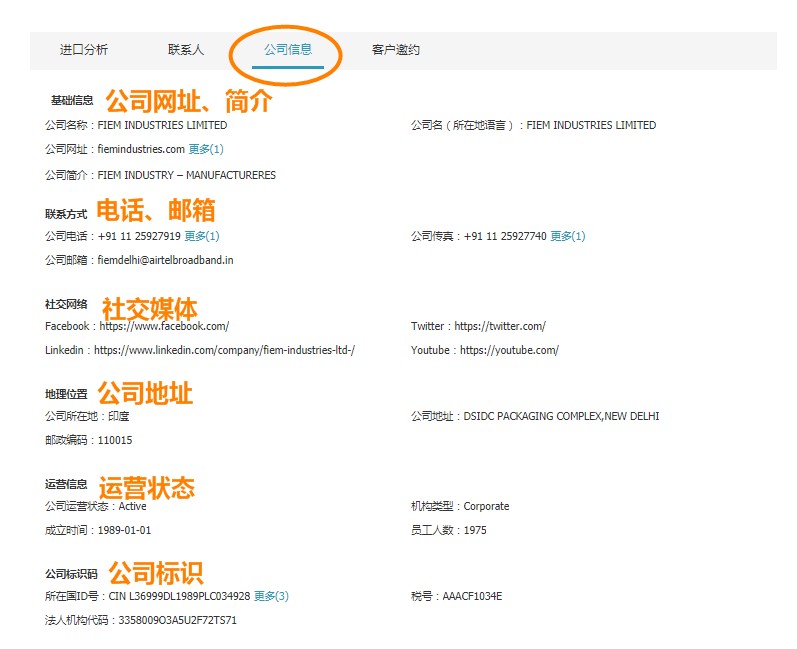Click the Youtube URL https://youtube.com/
797x649 pixels.
click(x=509, y=350)
